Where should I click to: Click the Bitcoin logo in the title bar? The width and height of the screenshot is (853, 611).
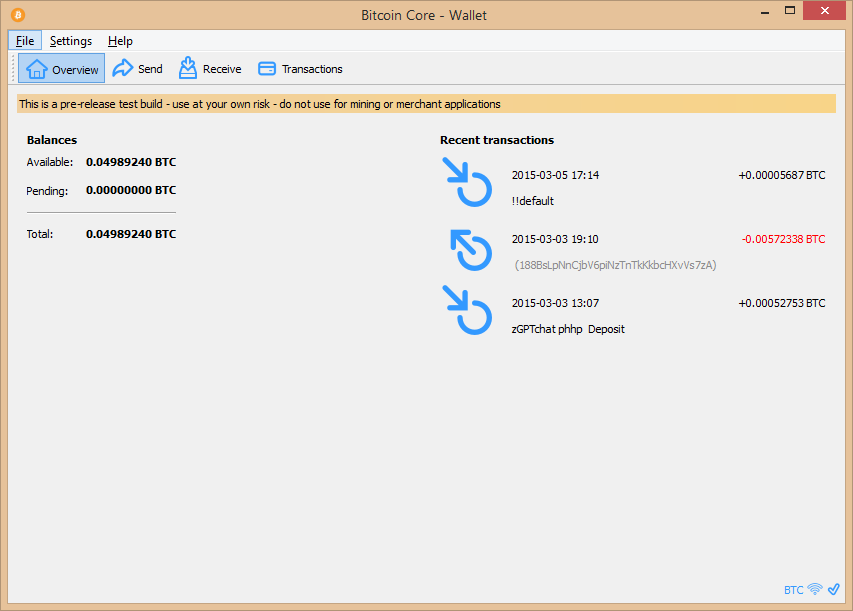point(18,15)
